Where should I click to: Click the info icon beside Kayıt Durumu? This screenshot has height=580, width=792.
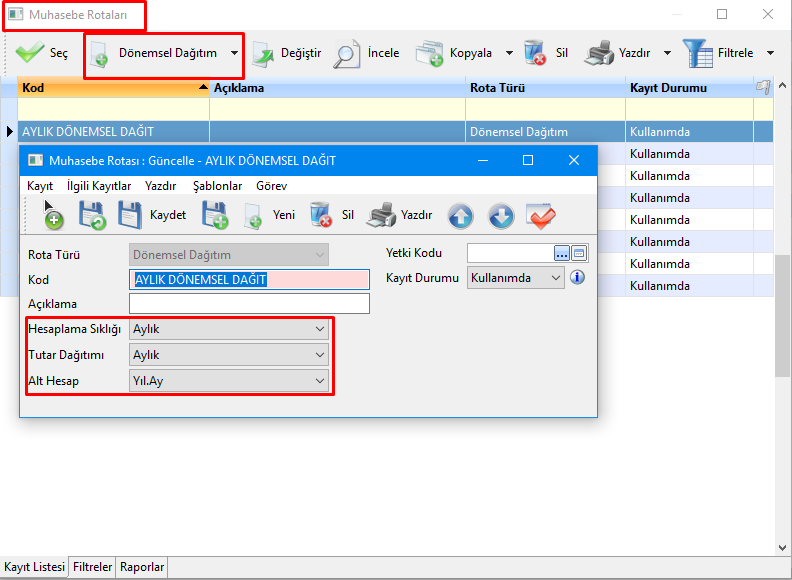pos(577,278)
